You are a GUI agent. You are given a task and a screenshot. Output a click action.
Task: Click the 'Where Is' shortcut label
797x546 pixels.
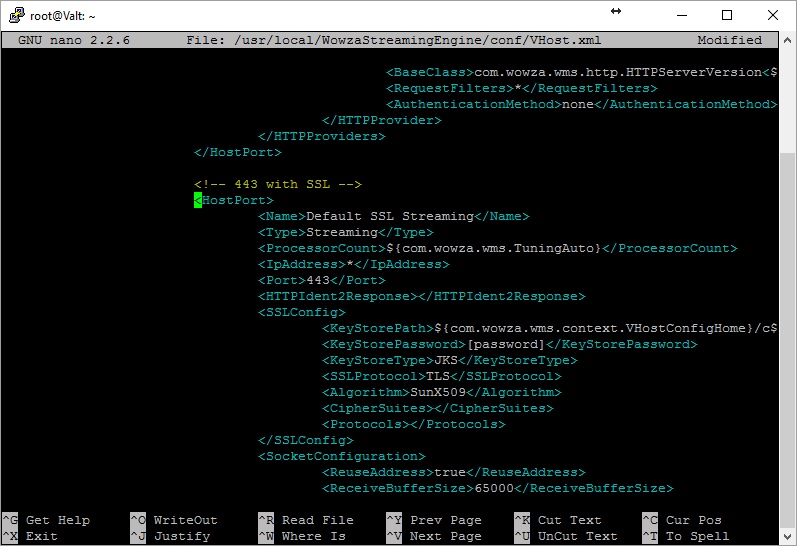(x=314, y=536)
